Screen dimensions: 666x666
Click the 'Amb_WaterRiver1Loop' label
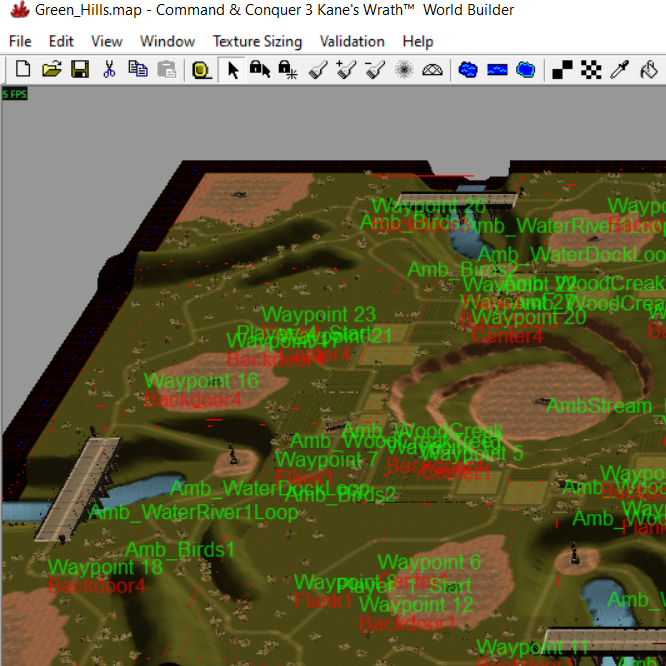(194, 513)
